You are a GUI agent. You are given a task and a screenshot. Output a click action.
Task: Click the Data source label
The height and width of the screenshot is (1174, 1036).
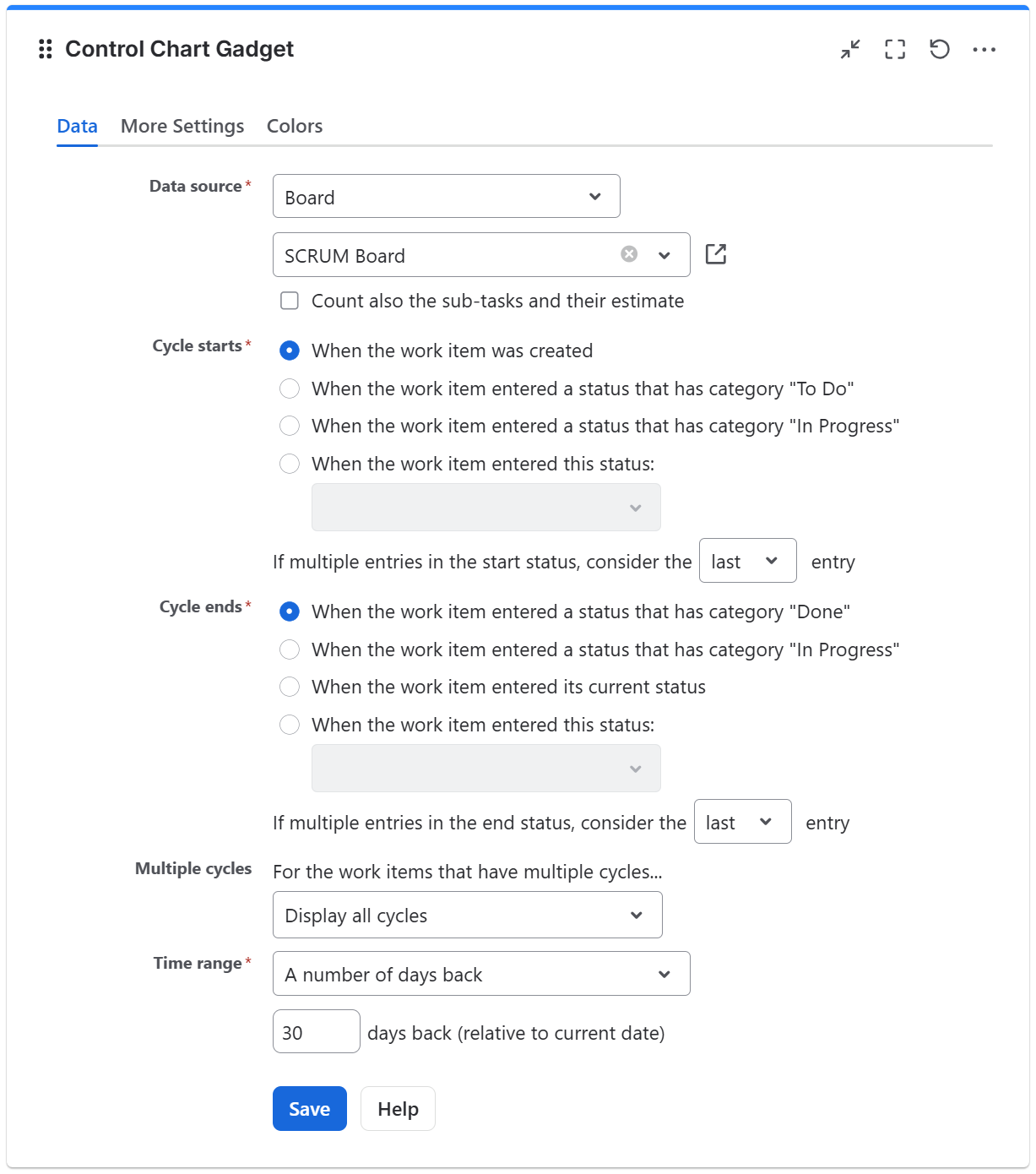pyautogui.click(x=196, y=186)
